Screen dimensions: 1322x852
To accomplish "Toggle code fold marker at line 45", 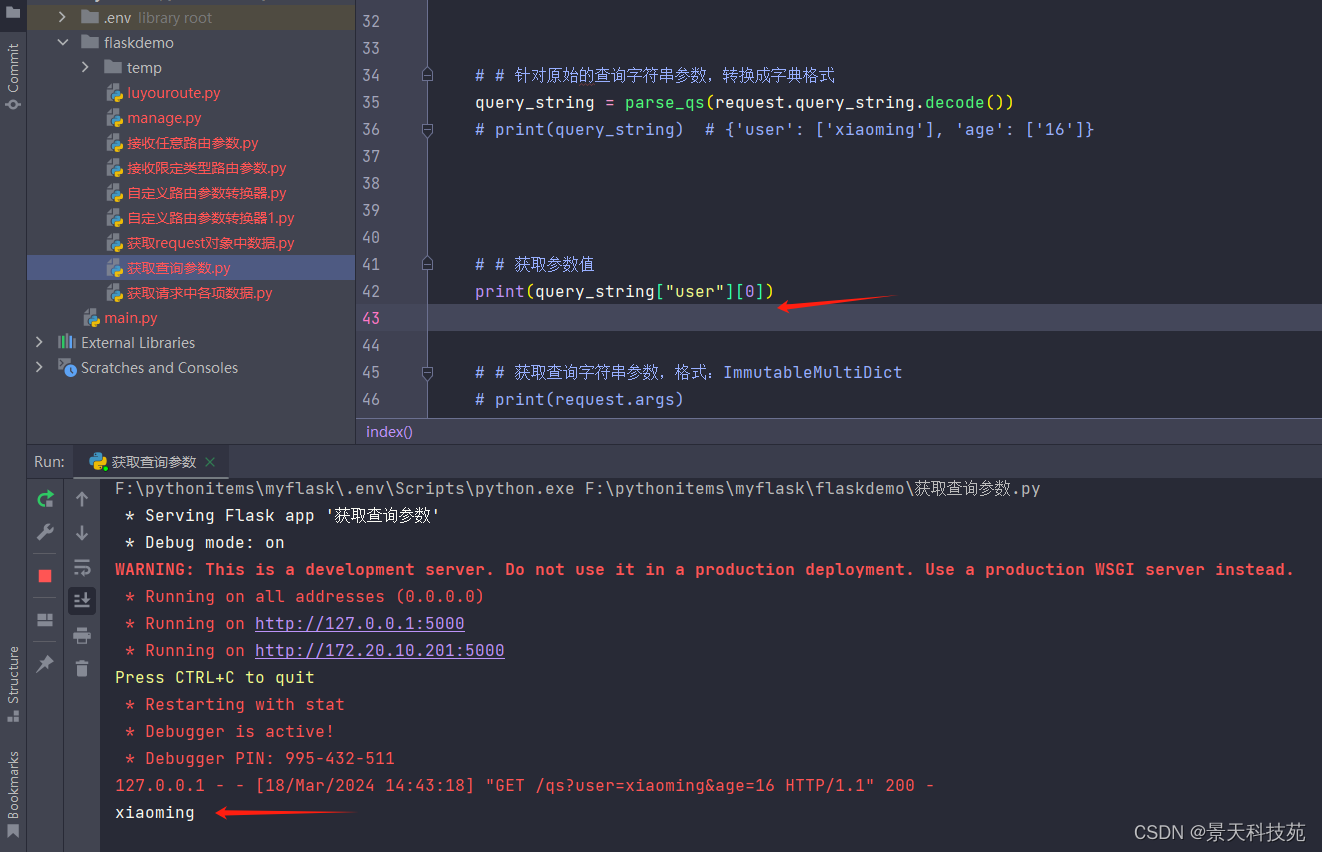I will pos(427,372).
